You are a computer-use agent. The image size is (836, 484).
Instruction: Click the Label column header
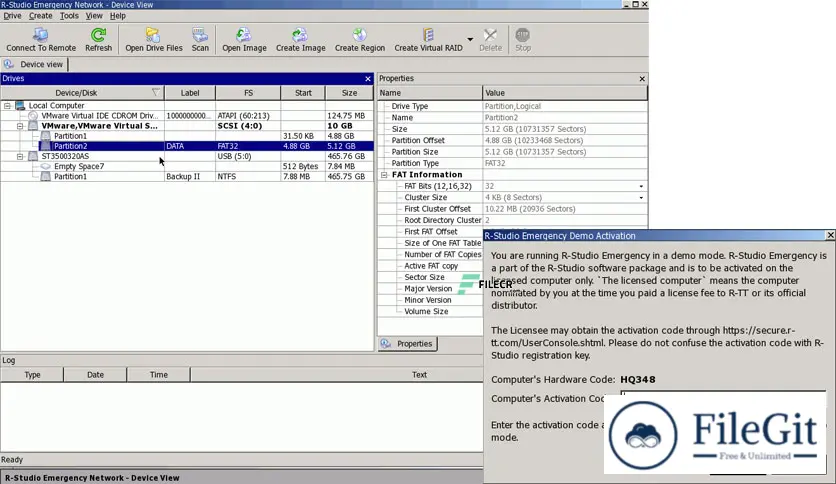190,93
